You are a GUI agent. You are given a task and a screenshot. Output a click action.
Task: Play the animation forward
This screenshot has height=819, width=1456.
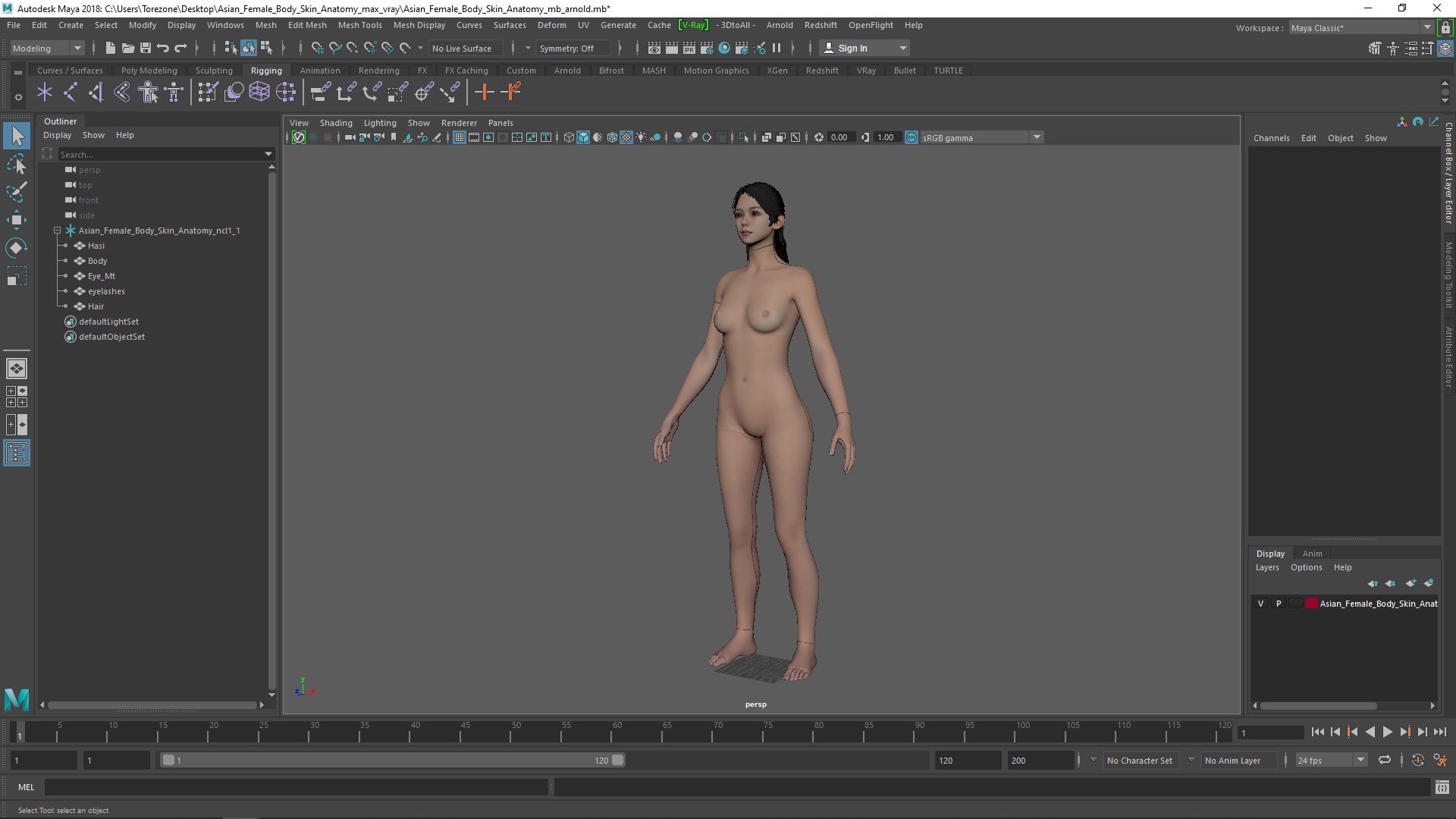click(x=1387, y=732)
